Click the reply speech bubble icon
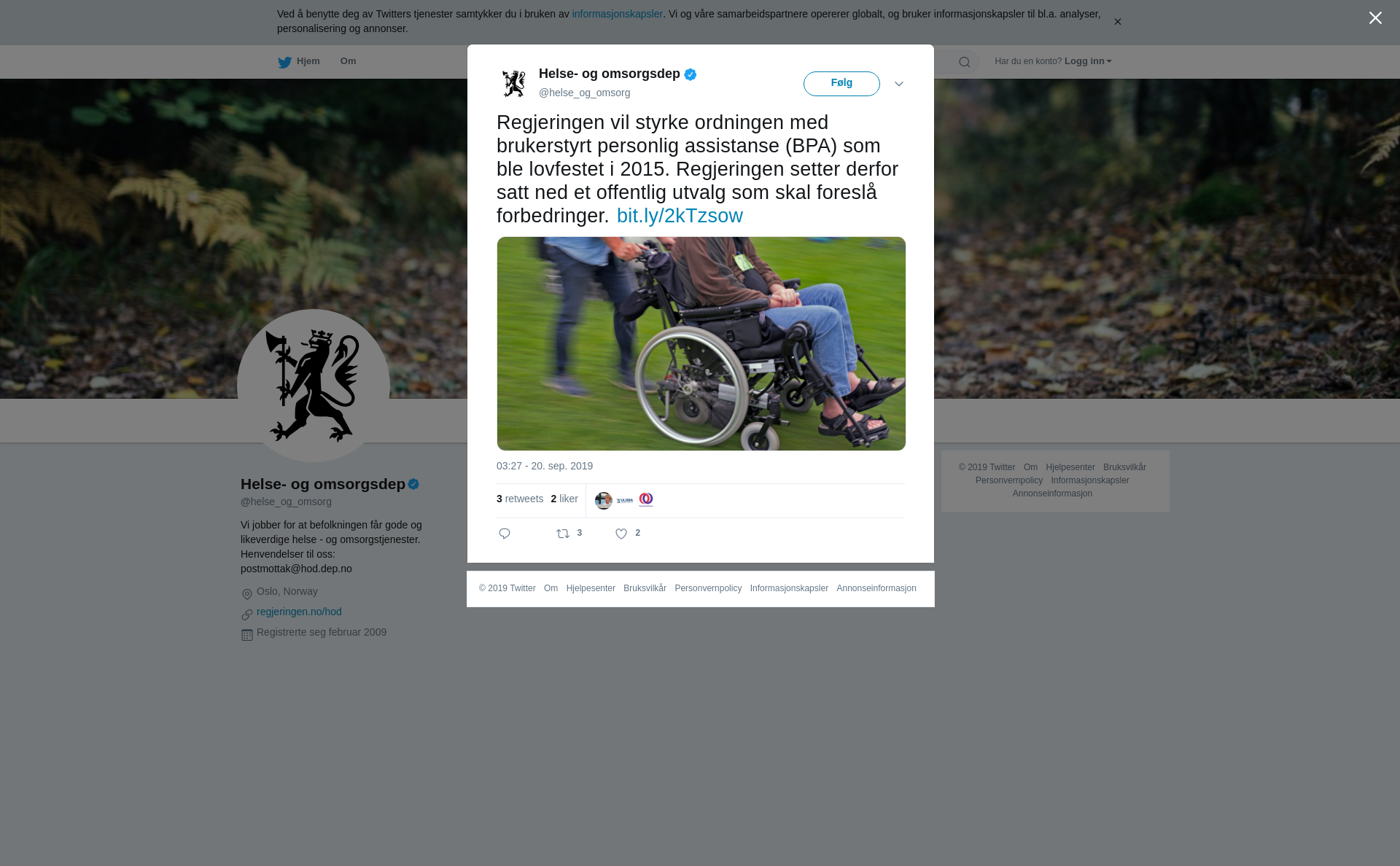The width and height of the screenshot is (1400, 866). pyautogui.click(x=504, y=534)
